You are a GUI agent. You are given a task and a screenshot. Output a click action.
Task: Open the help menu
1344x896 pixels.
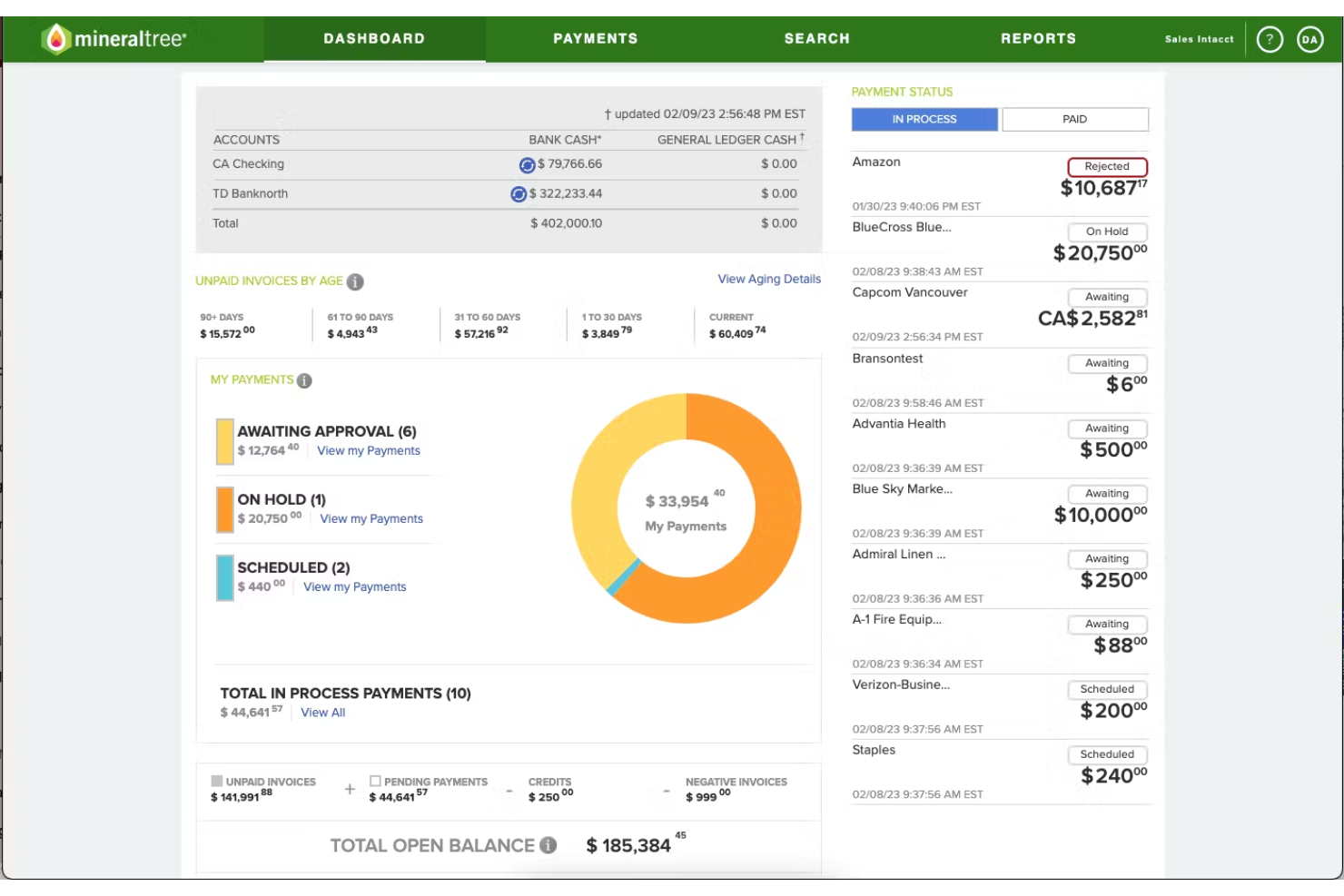(1270, 38)
